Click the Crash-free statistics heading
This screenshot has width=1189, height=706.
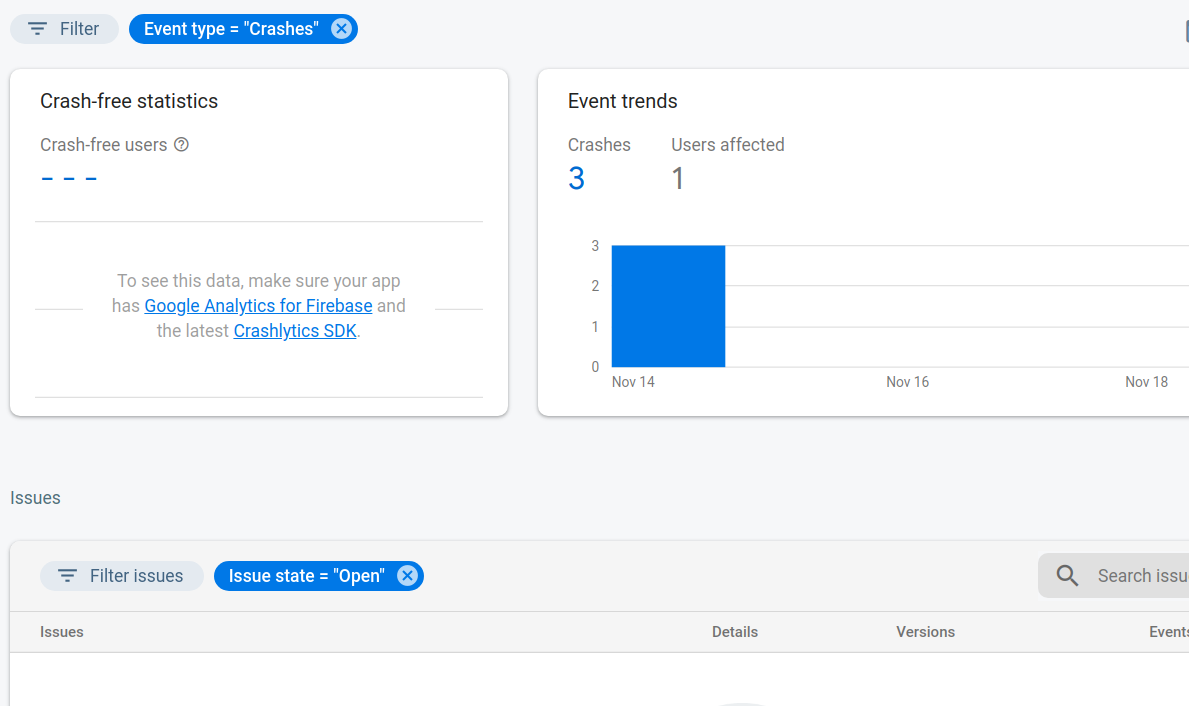pos(129,101)
